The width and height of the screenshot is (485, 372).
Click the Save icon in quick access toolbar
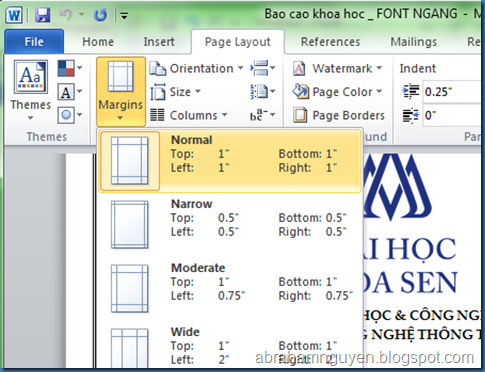pos(42,15)
